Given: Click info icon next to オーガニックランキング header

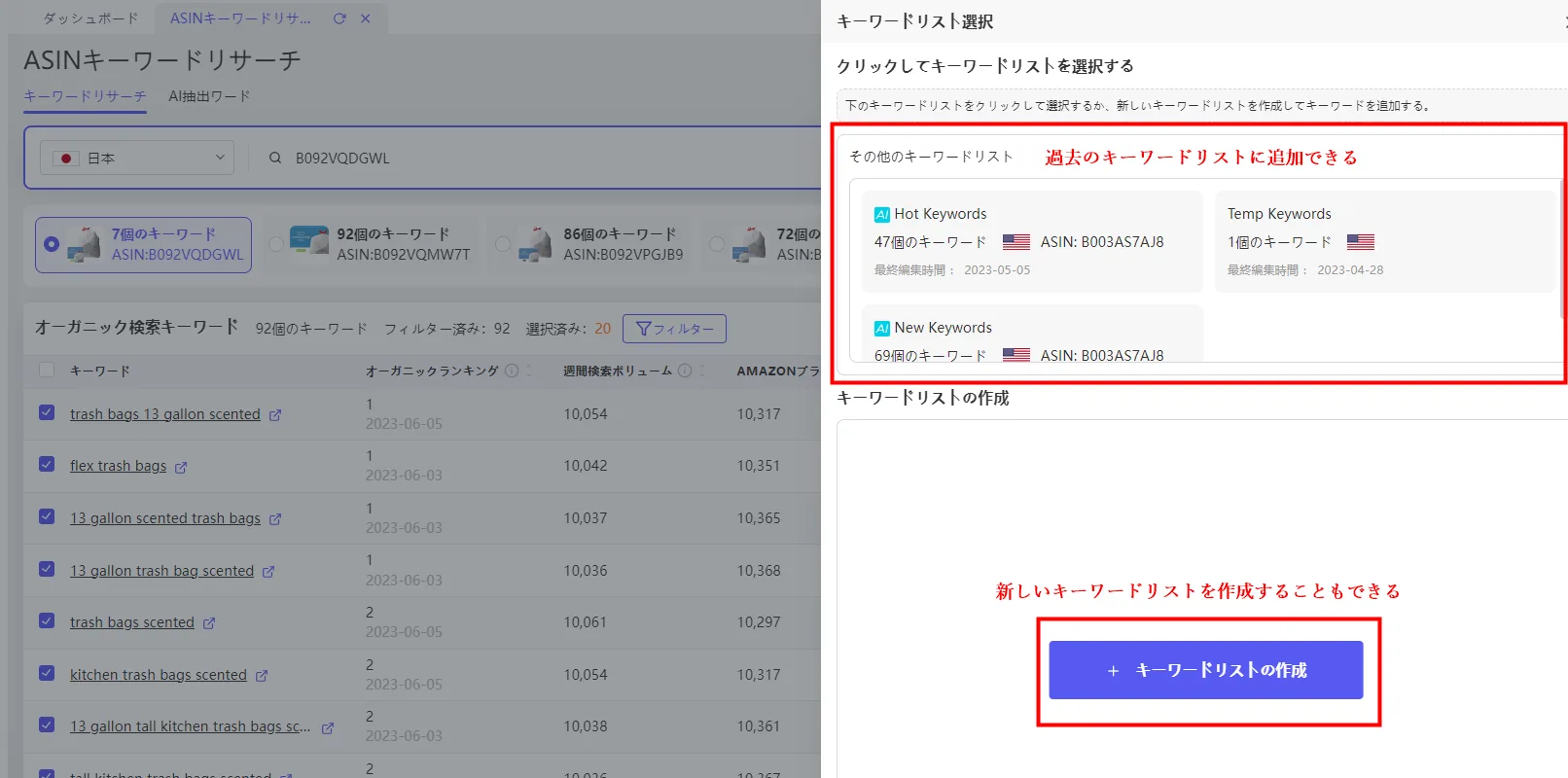Looking at the screenshot, I should click(512, 371).
